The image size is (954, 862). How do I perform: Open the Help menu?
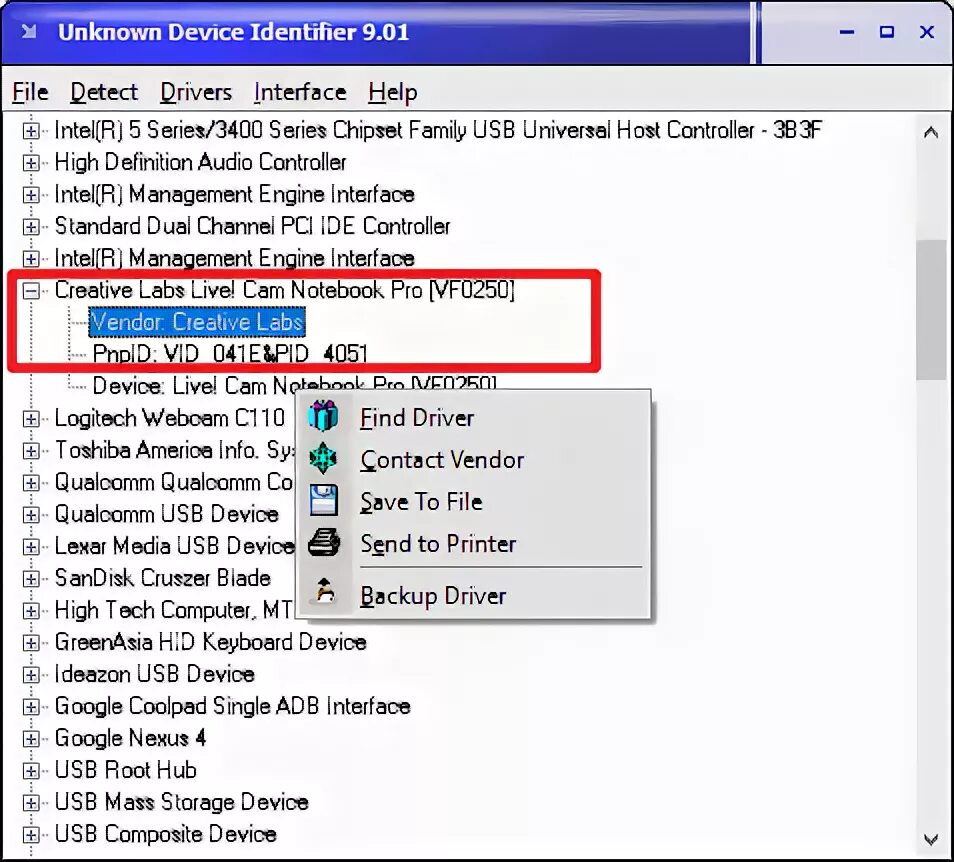(392, 92)
